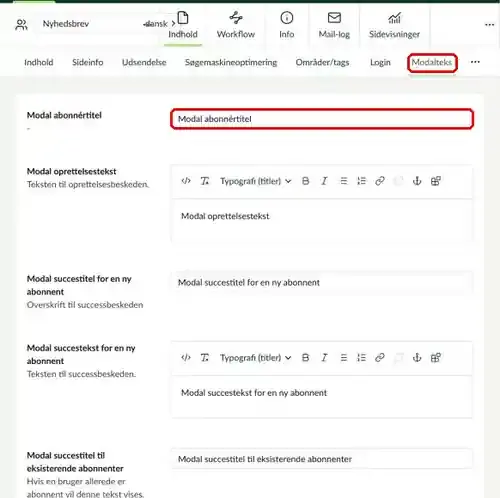The width and height of the screenshot is (500, 498).
Task: Click the 'Modal oprettelsestekst' field label
Action: tap(71, 171)
